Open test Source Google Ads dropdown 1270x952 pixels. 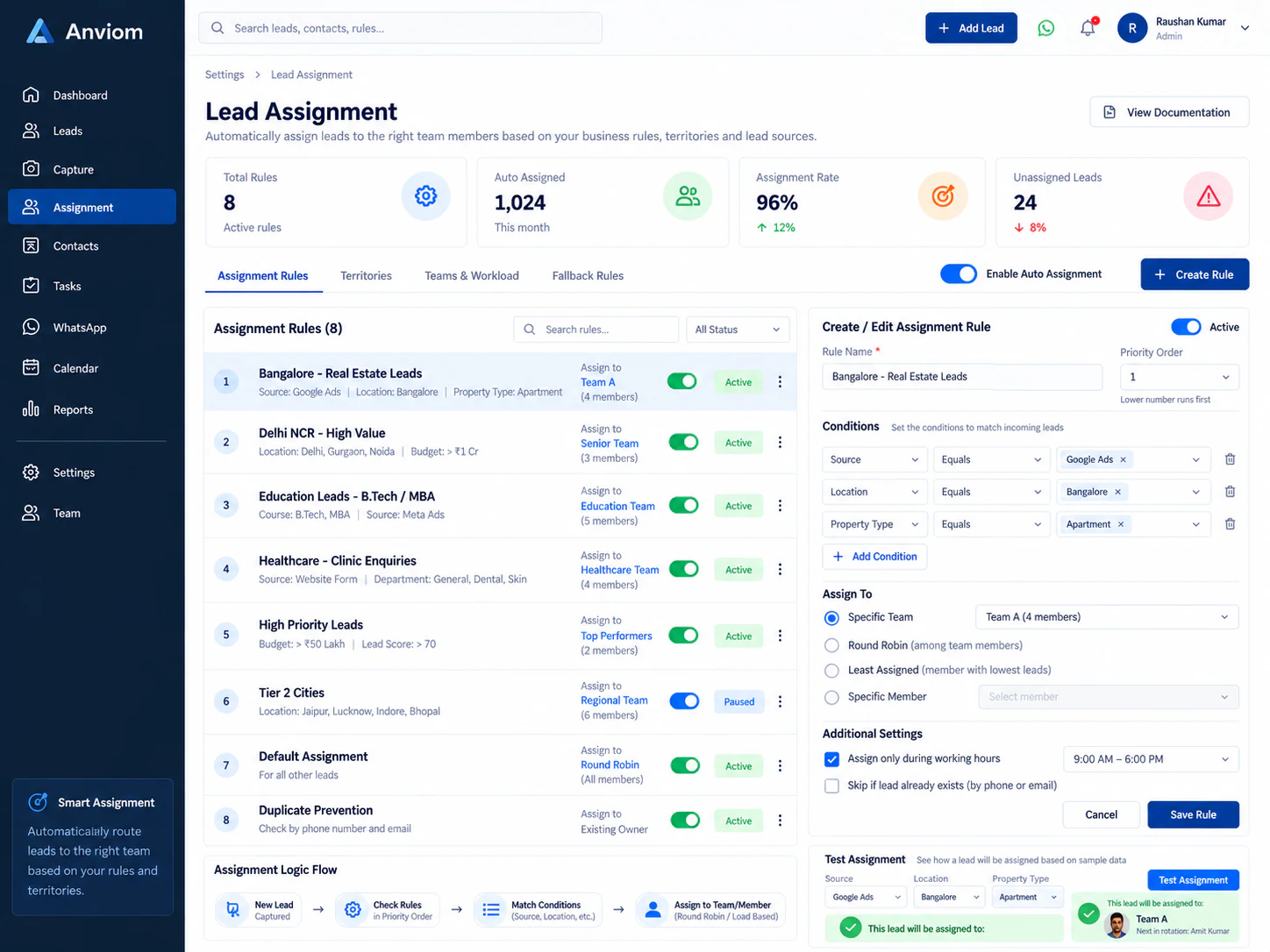865,897
